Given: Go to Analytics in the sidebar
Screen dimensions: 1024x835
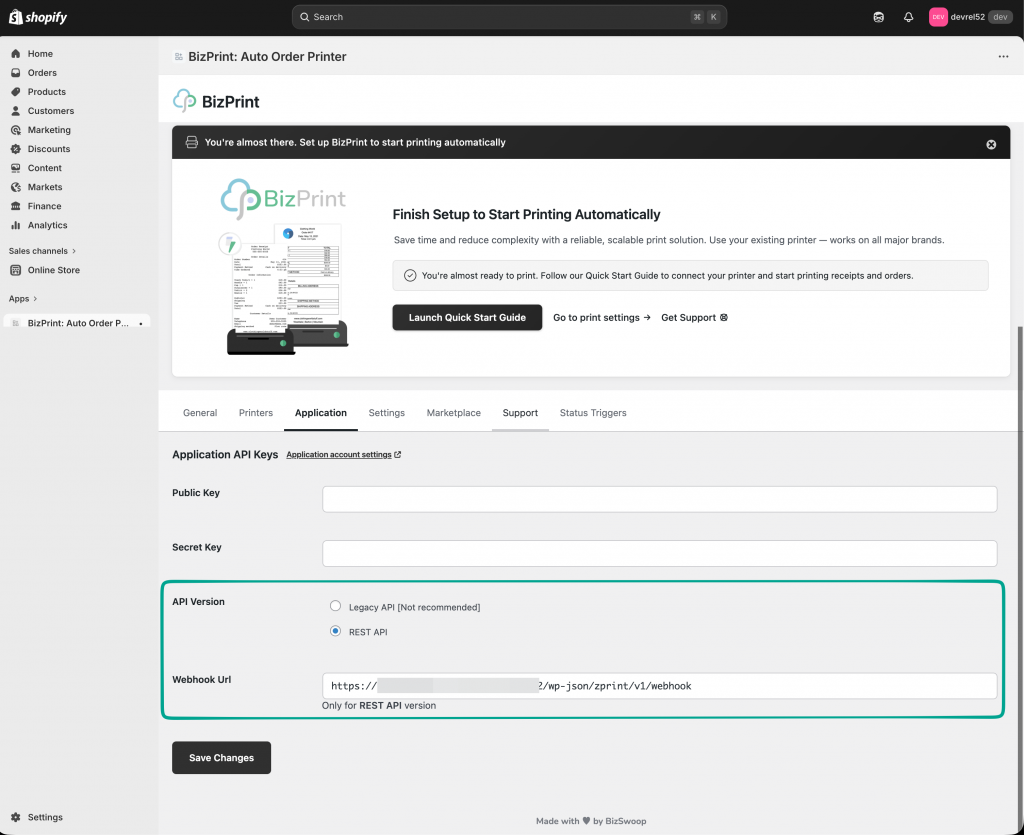Looking at the screenshot, I should tap(47, 225).
